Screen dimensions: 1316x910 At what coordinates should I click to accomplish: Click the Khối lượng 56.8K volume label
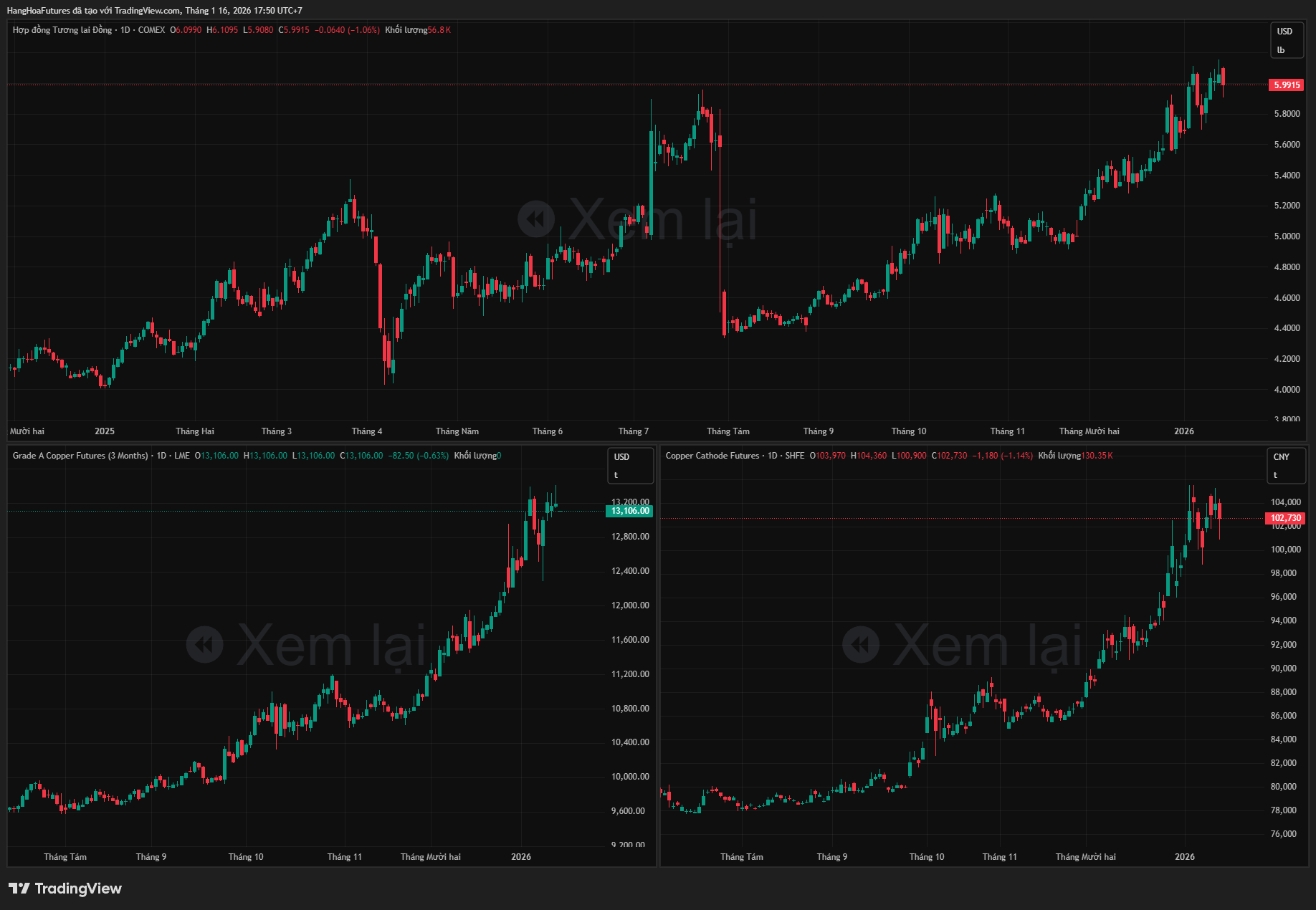click(417, 30)
